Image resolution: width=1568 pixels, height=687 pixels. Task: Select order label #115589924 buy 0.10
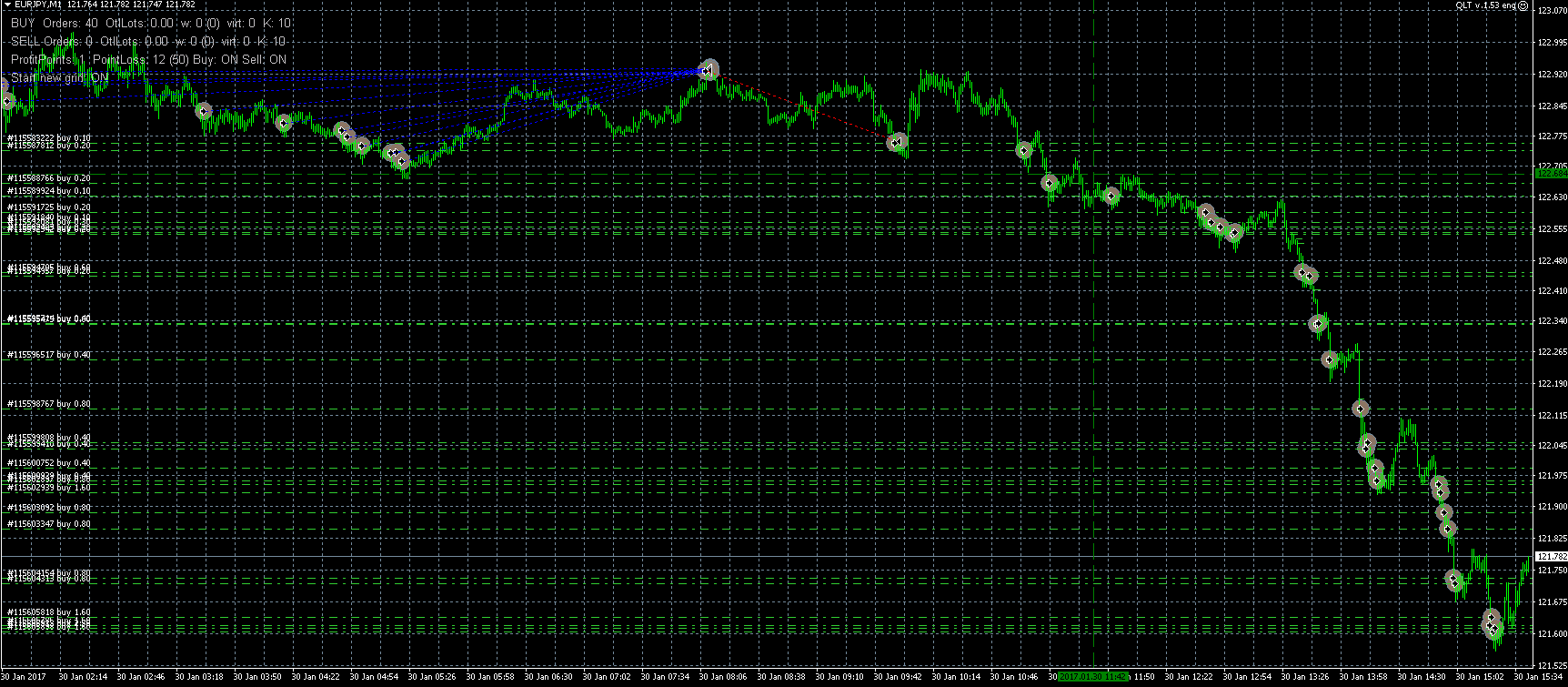49,191
